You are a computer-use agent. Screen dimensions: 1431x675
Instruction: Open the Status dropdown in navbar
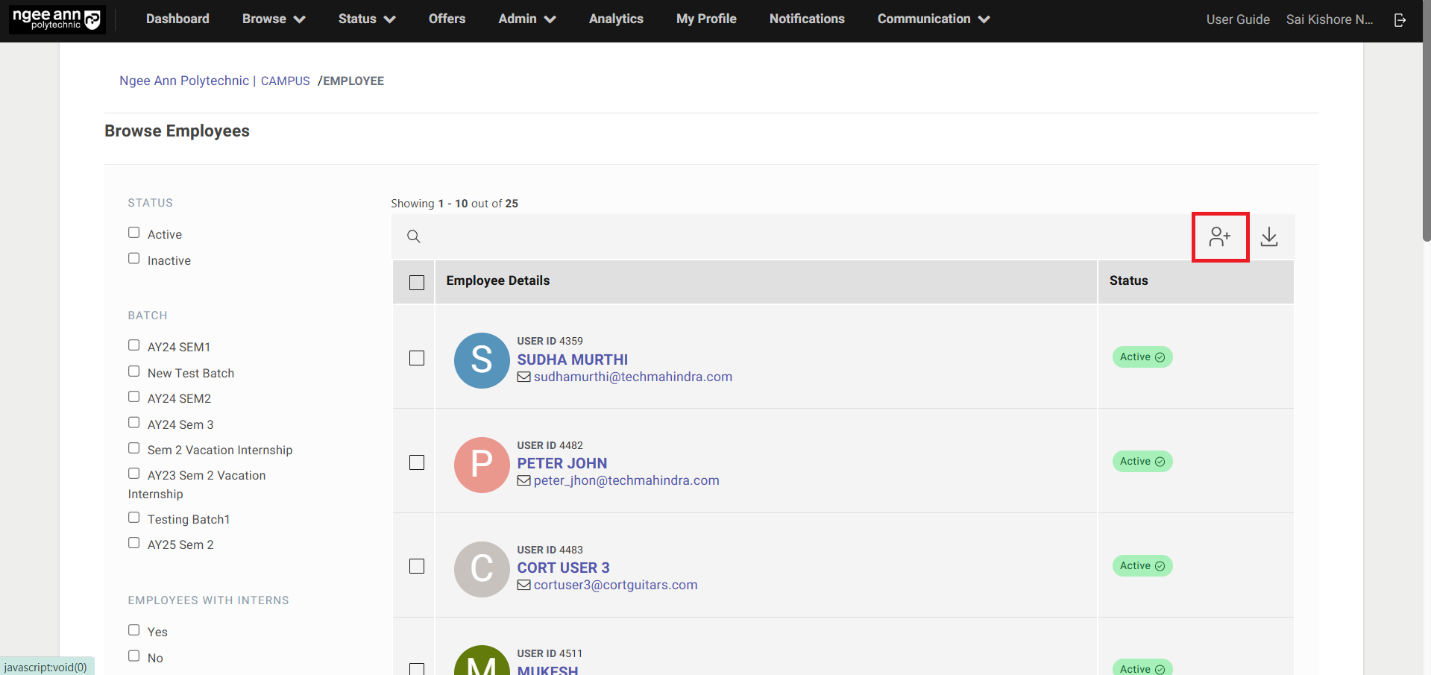tap(366, 19)
